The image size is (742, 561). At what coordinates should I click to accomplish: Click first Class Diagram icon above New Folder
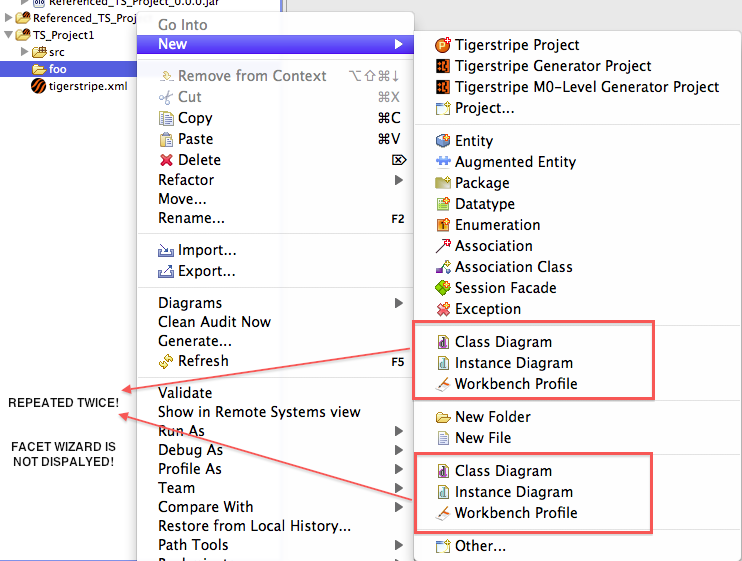tap(443, 342)
